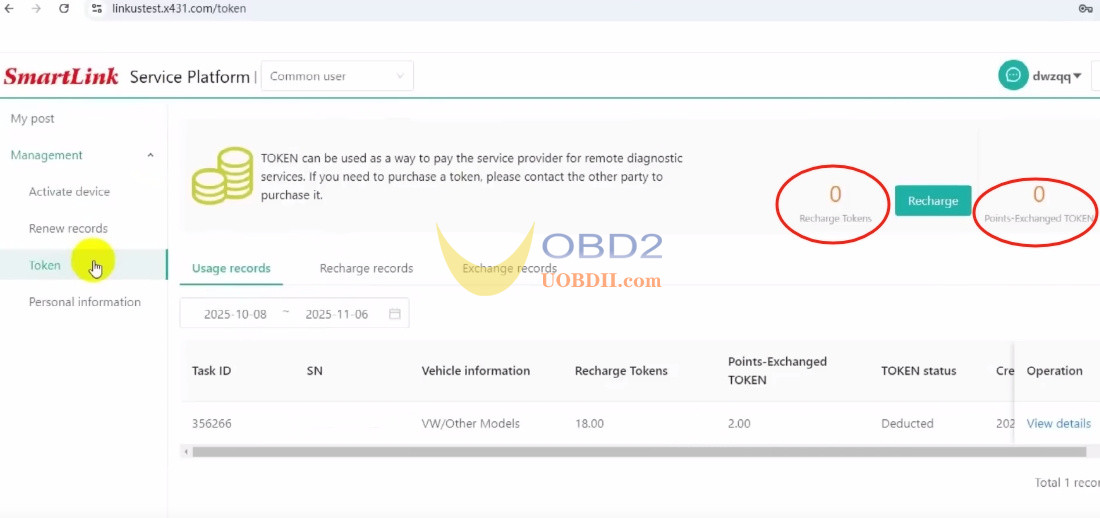The height and width of the screenshot is (518, 1100).
Task: Go forward in browser history
Action: pos(36,8)
